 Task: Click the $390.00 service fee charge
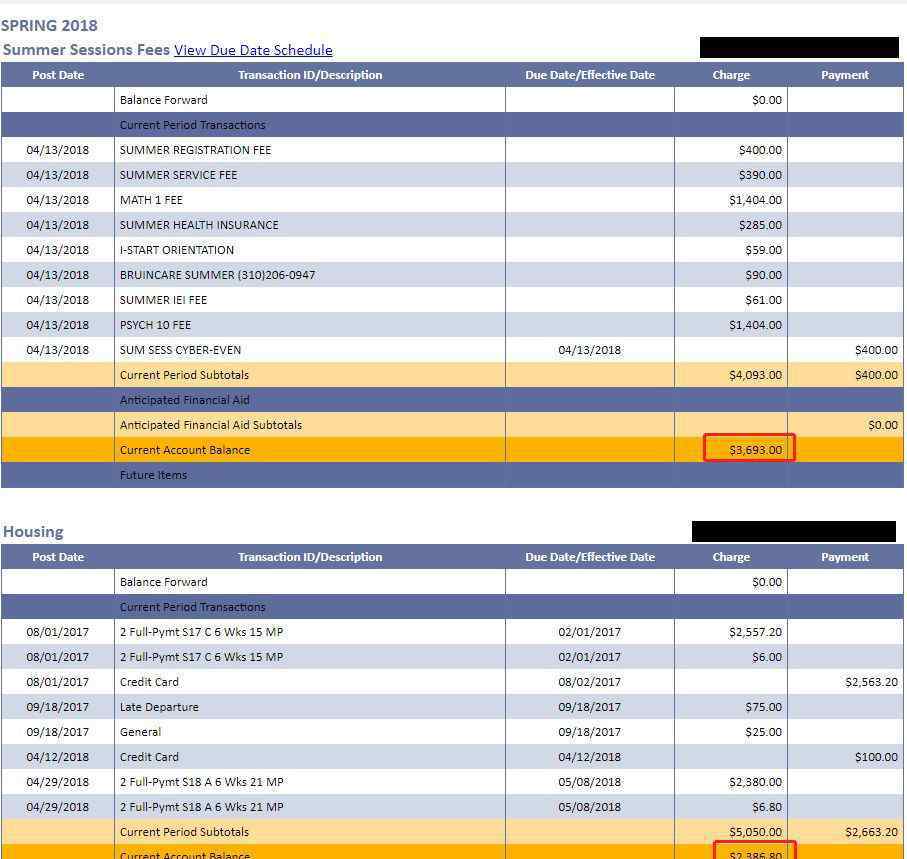click(x=760, y=175)
